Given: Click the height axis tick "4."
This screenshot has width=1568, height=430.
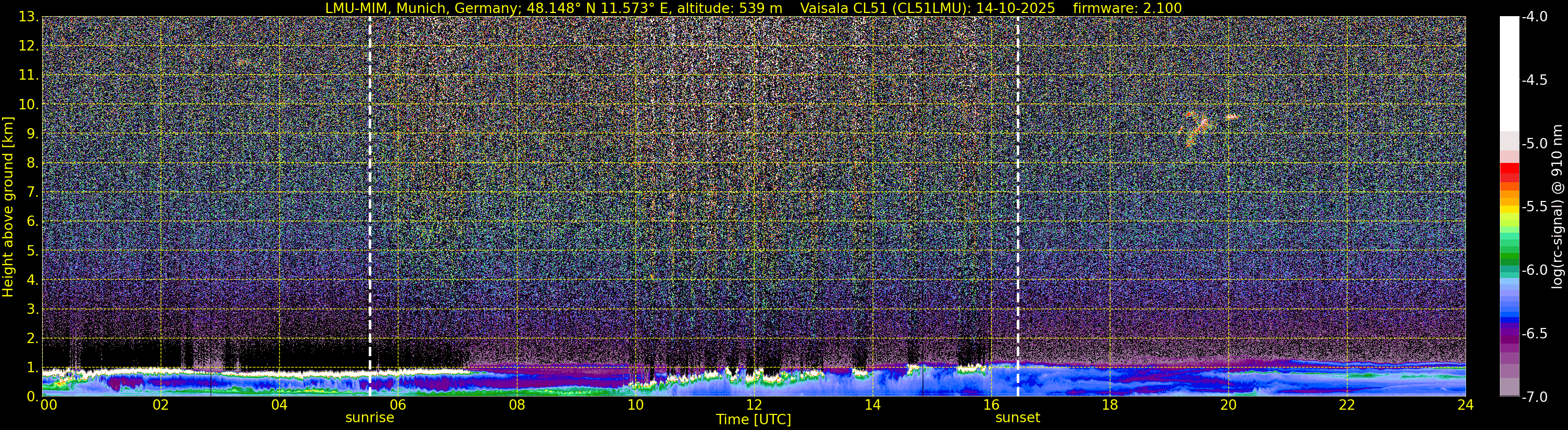Looking at the screenshot, I should [32, 279].
